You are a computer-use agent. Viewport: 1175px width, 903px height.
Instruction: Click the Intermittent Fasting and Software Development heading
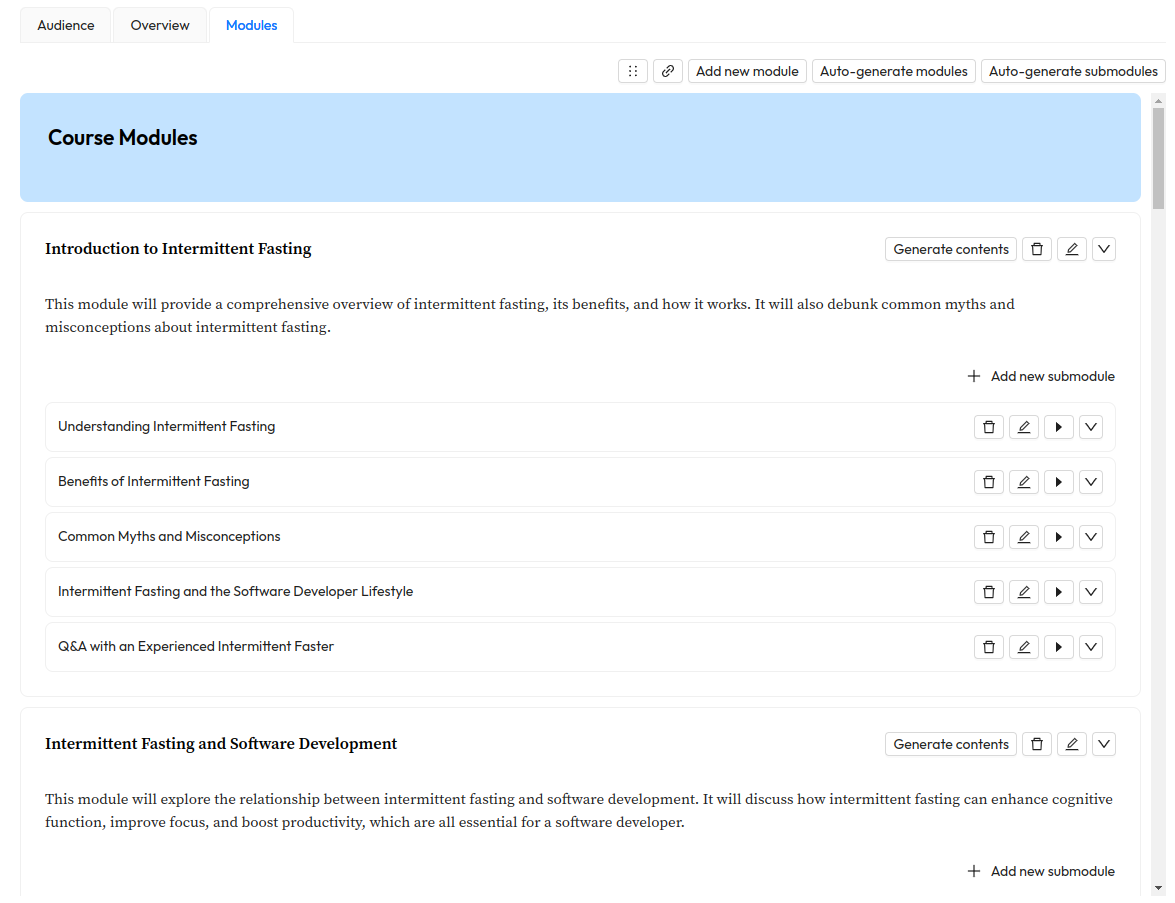coord(221,744)
